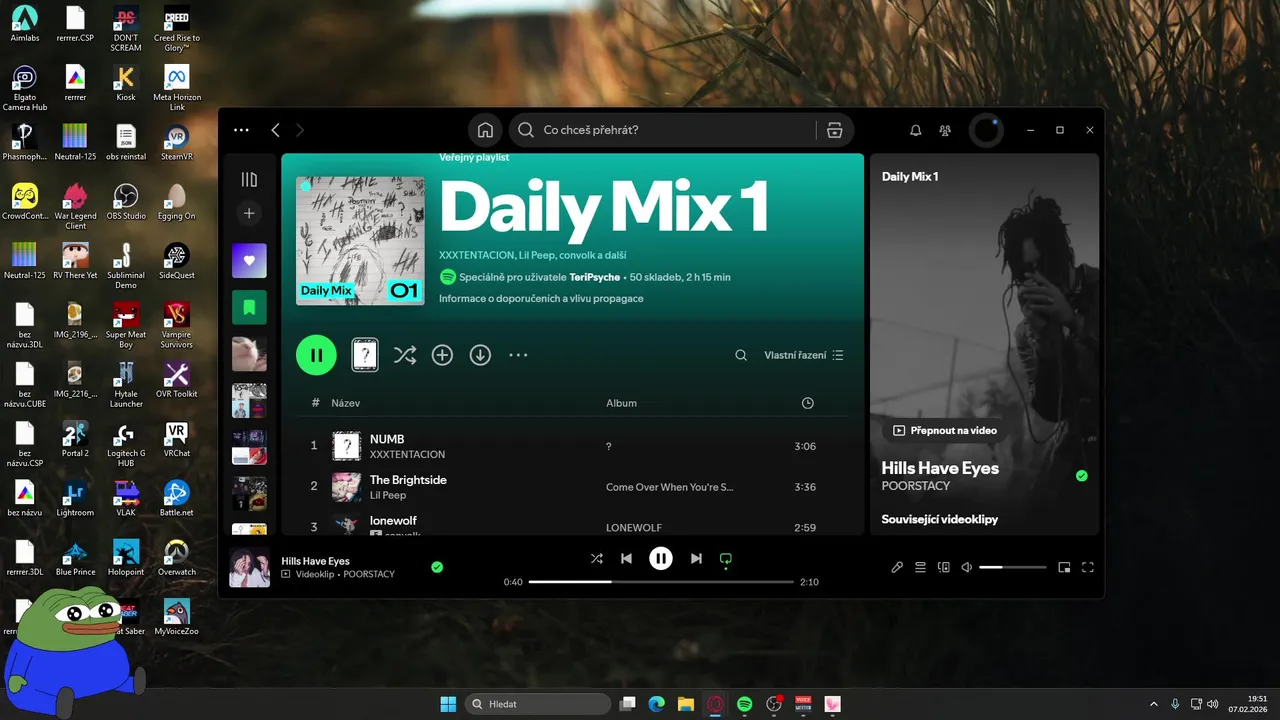Mute the volume speaker icon
This screenshot has height=720, width=1280.
967,567
